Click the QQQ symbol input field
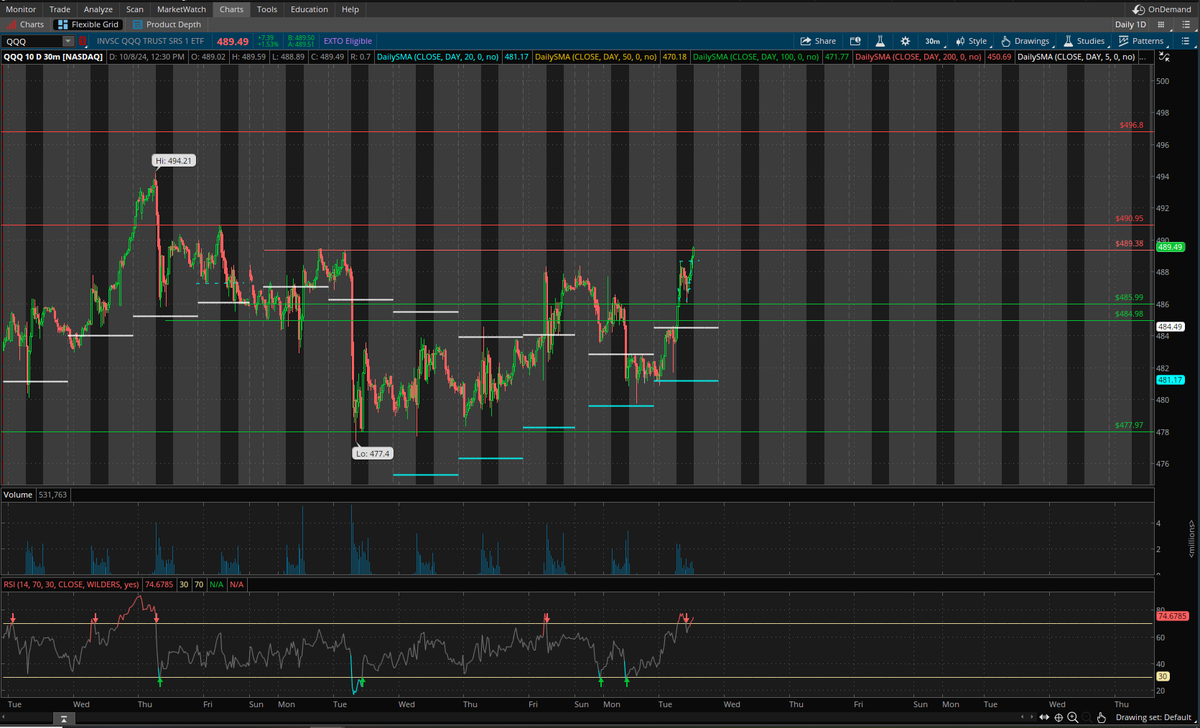 [32, 41]
